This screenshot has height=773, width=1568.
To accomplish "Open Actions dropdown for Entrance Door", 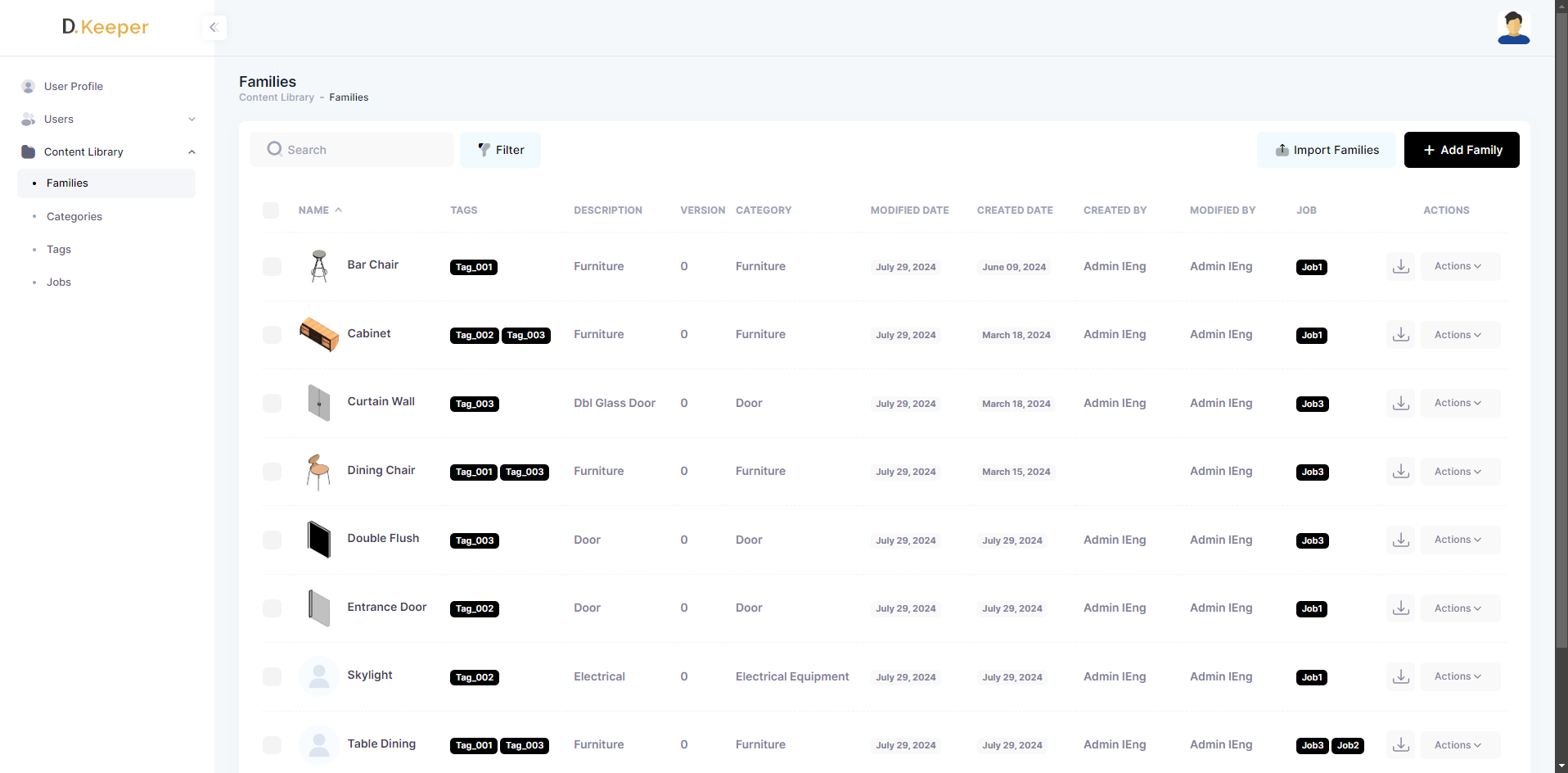I will [1459, 608].
